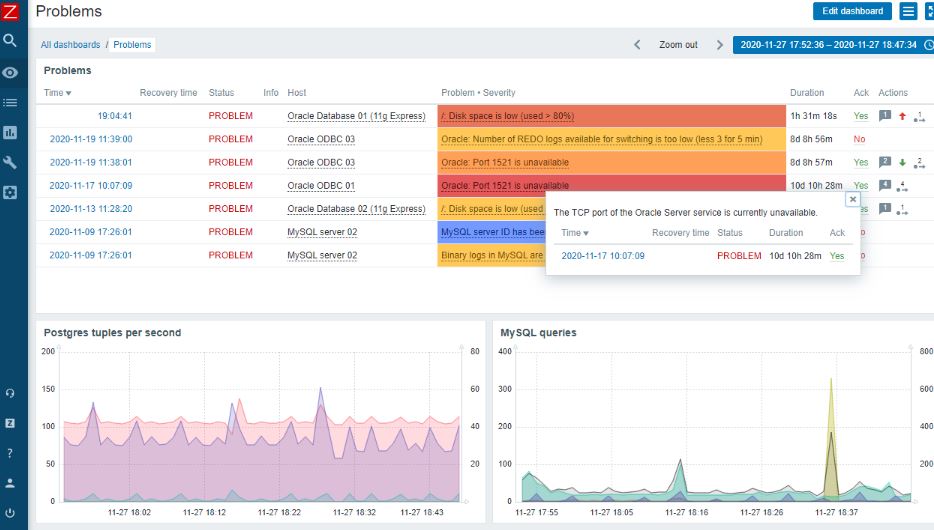Click Disk space is low (used > 80%) problem
This screenshot has width=934, height=530.
pyautogui.click(x=508, y=116)
